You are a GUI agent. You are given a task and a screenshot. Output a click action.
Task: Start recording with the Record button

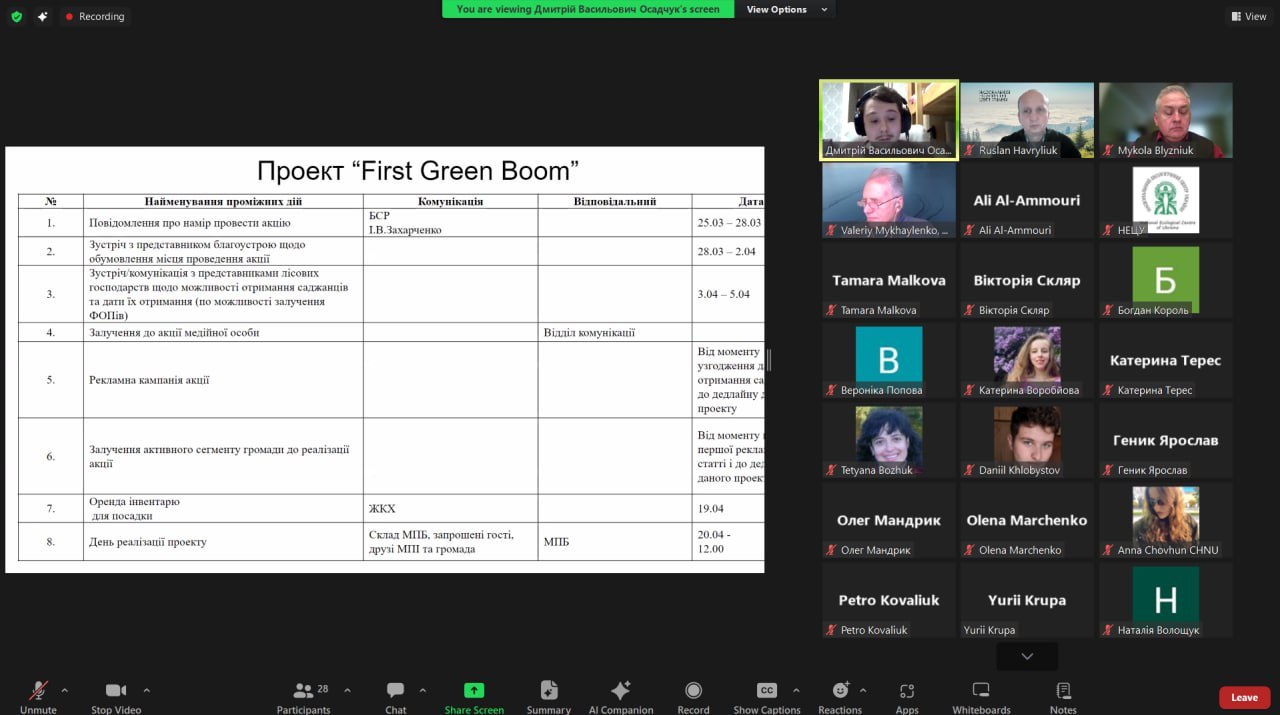click(x=693, y=691)
